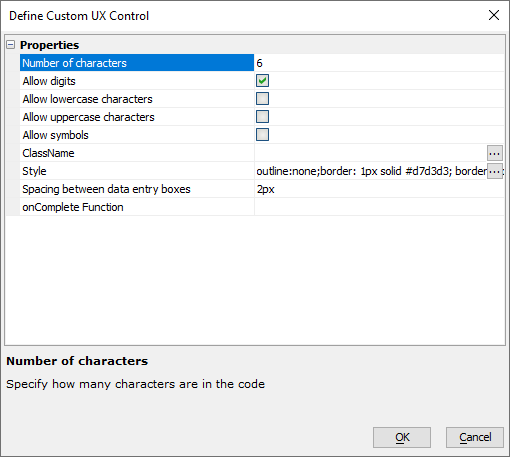Select the Allow uppercase characters label
This screenshot has width=510, height=457.
(x=88, y=117)
